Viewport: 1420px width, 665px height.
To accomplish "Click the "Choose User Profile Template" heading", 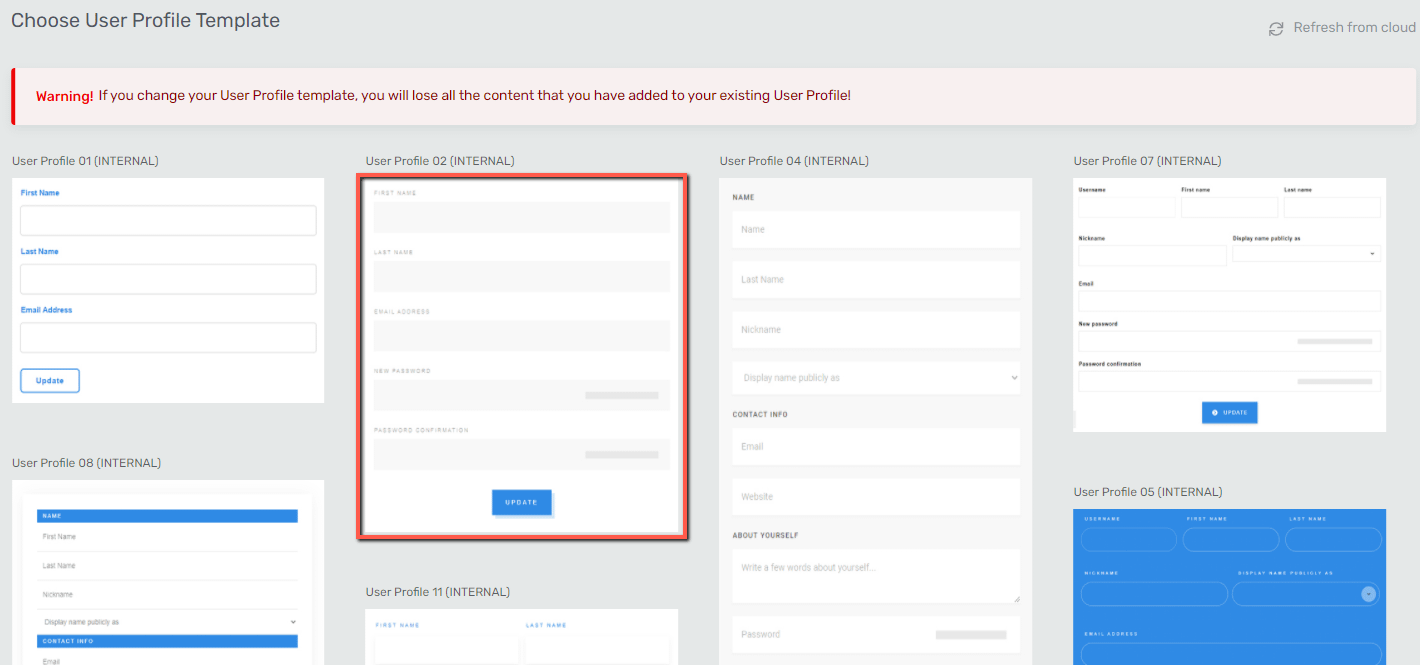I will pyautogui.click(x=146, y=20).
